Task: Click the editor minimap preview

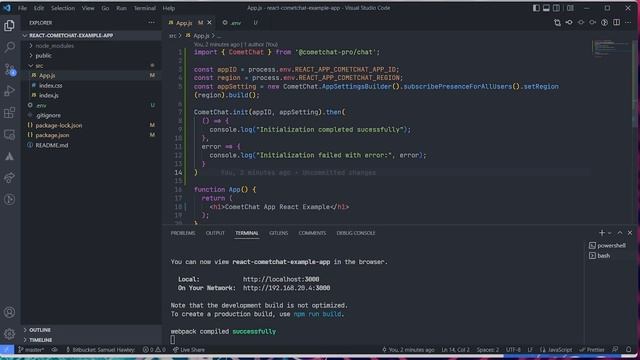Action: 611,48
